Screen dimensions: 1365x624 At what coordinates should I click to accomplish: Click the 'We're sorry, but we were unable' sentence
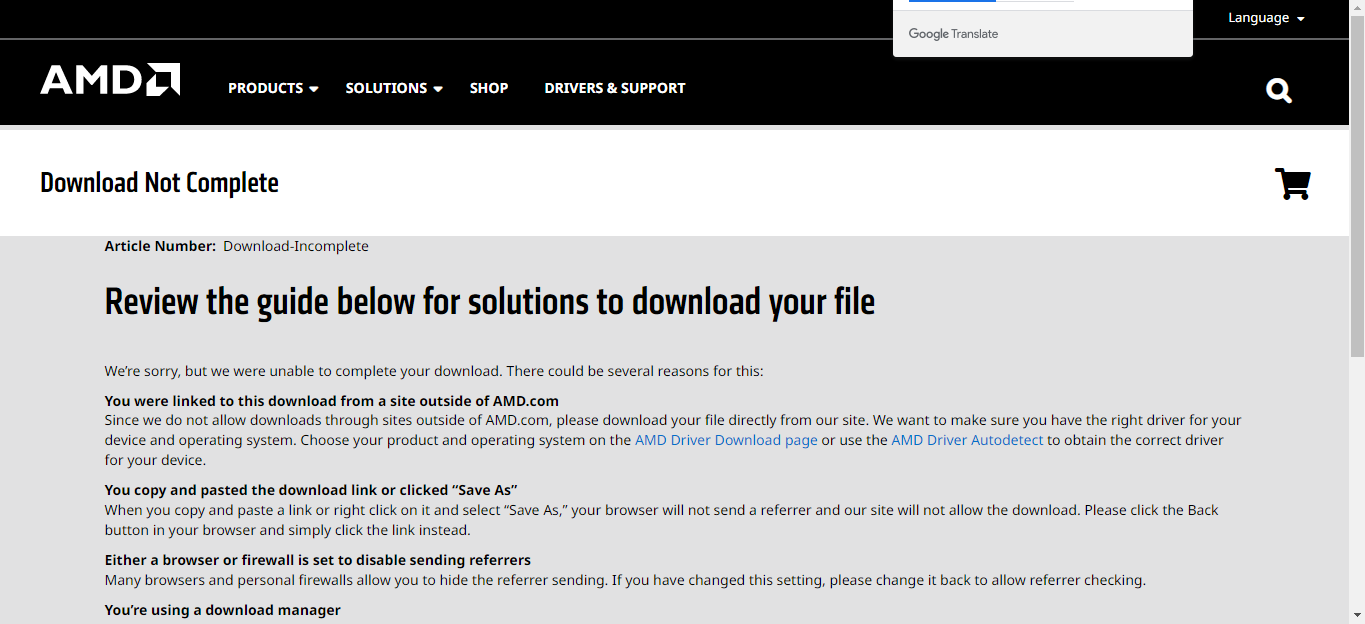tap(434, 371)
